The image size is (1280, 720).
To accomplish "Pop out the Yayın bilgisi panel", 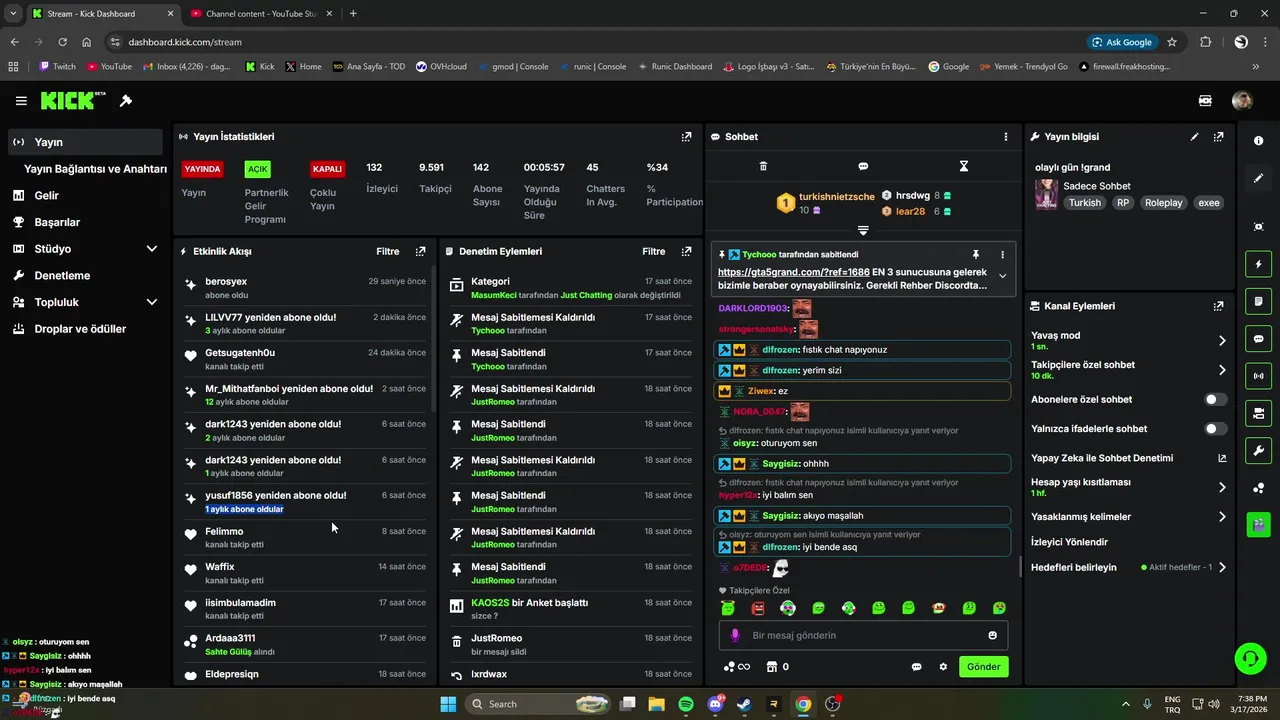I will [x=1218, y=137].
